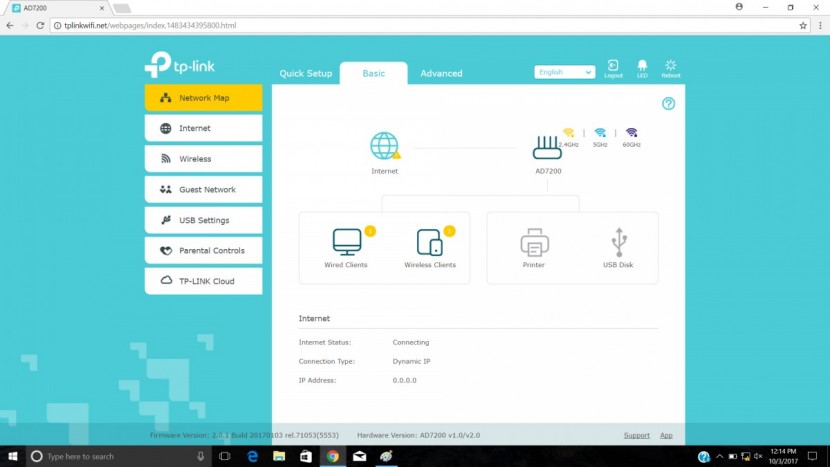
Task: Switch to the Basic tab
Action: (x=374, y=74)
